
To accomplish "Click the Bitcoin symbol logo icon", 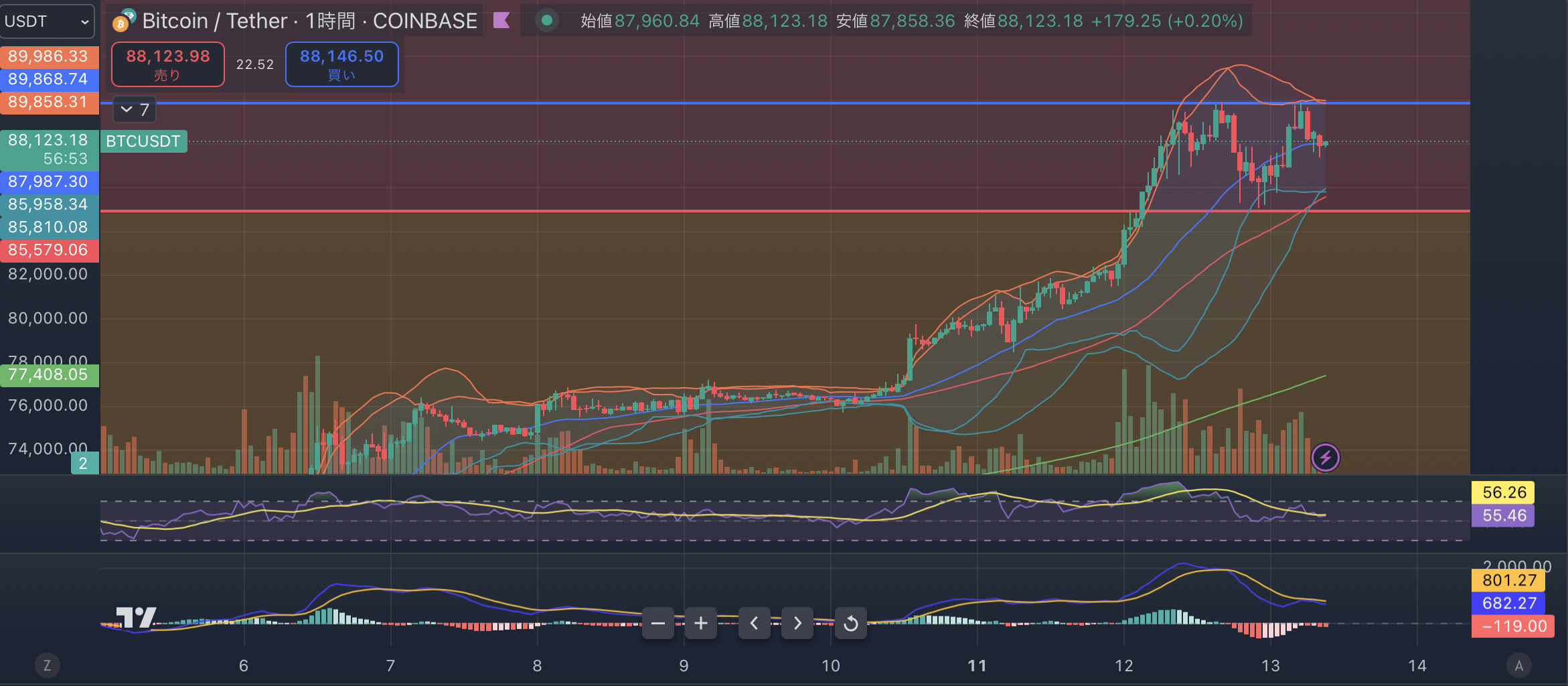I will coord(124,21).
